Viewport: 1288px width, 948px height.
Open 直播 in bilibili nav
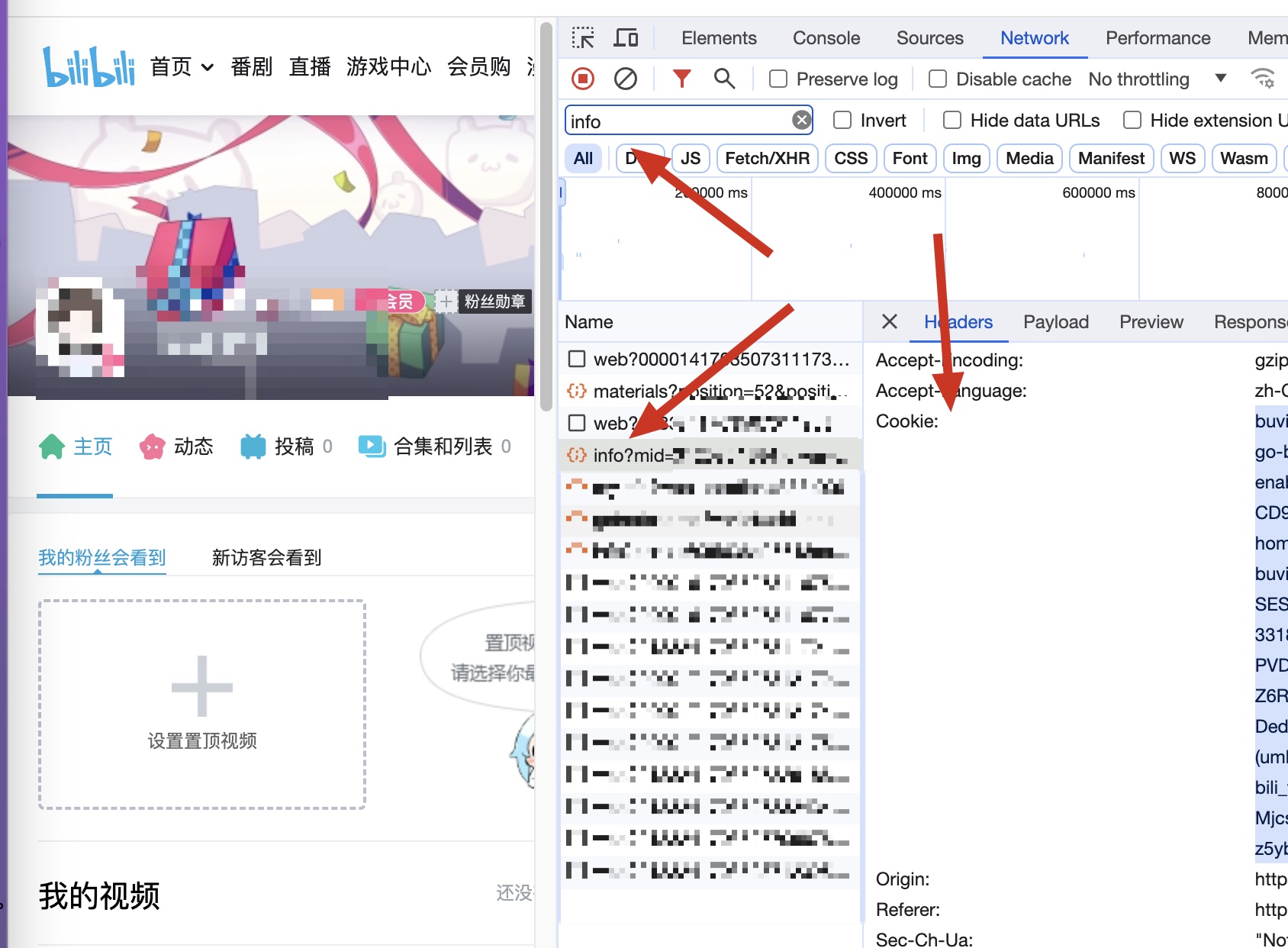click(309, 67)
